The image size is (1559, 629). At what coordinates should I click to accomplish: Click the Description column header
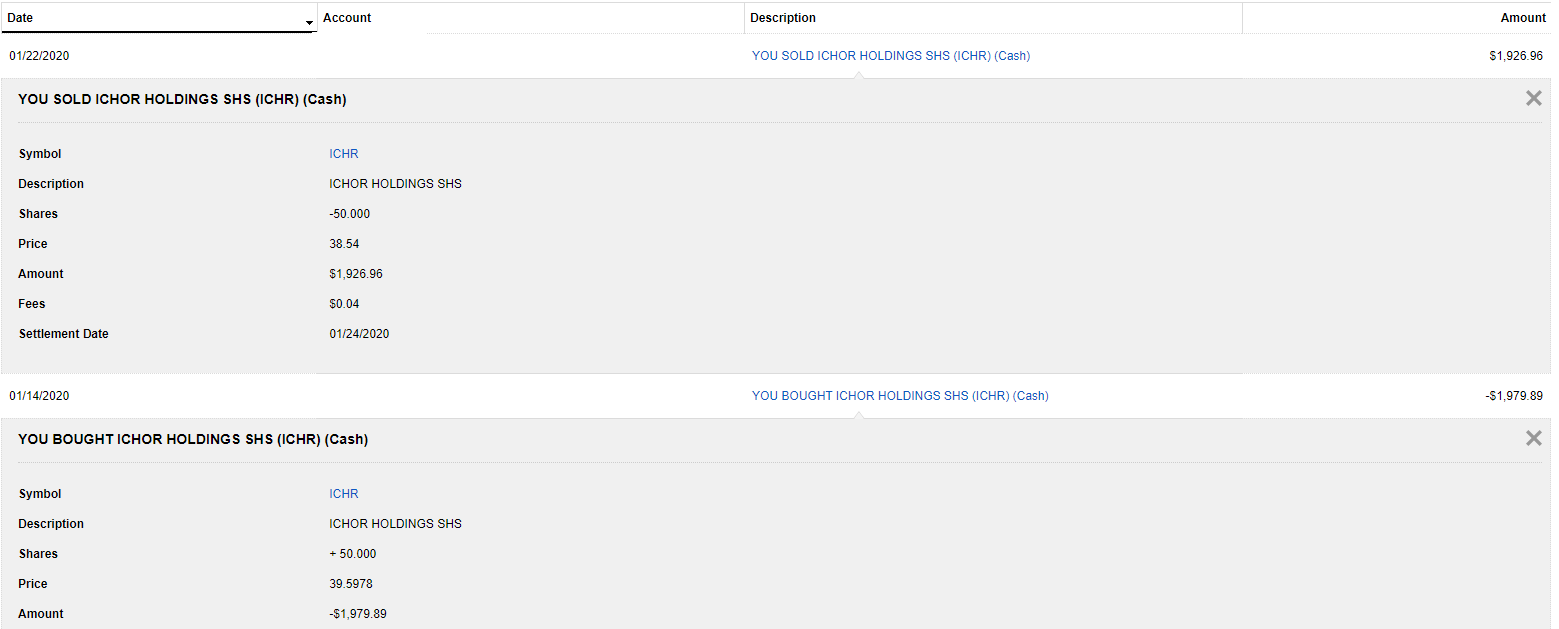(783, 18)
